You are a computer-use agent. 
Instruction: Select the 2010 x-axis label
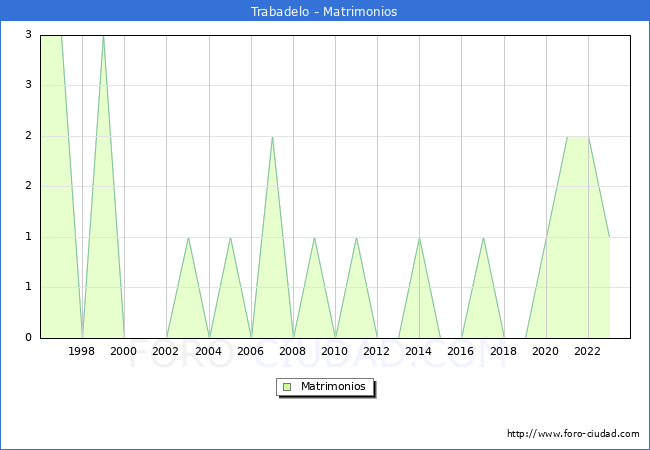[335, 351]
